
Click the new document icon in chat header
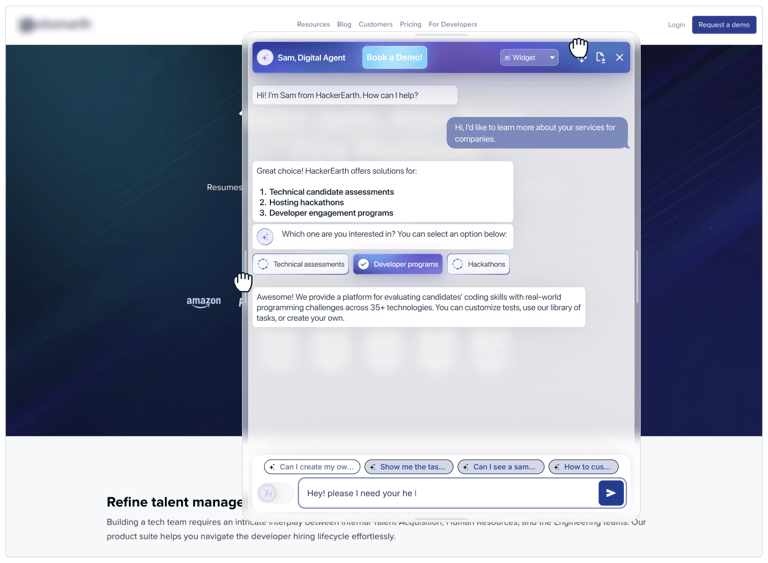[600, 58]
